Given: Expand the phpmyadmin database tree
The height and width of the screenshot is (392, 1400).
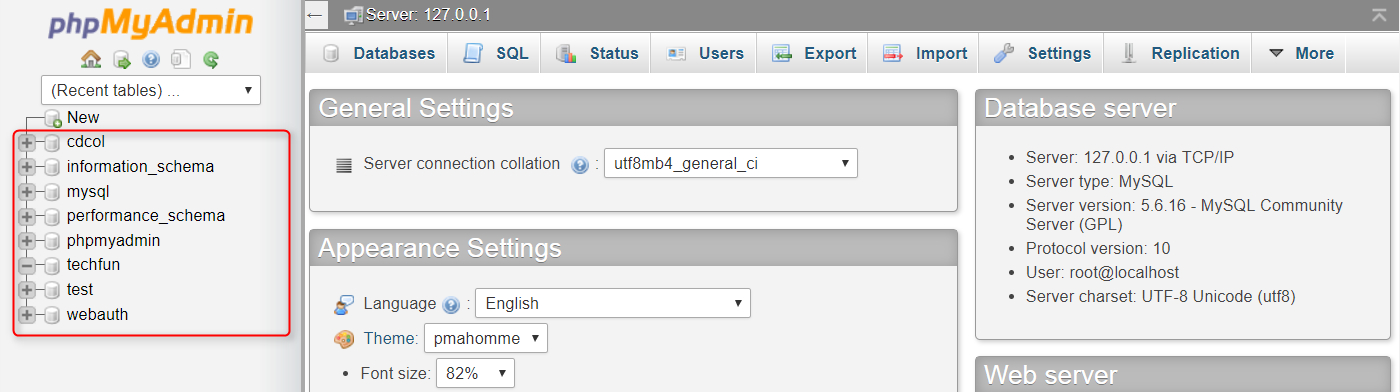Looking at the screenshot, I should pyautogui.click(x=27, y=241).
